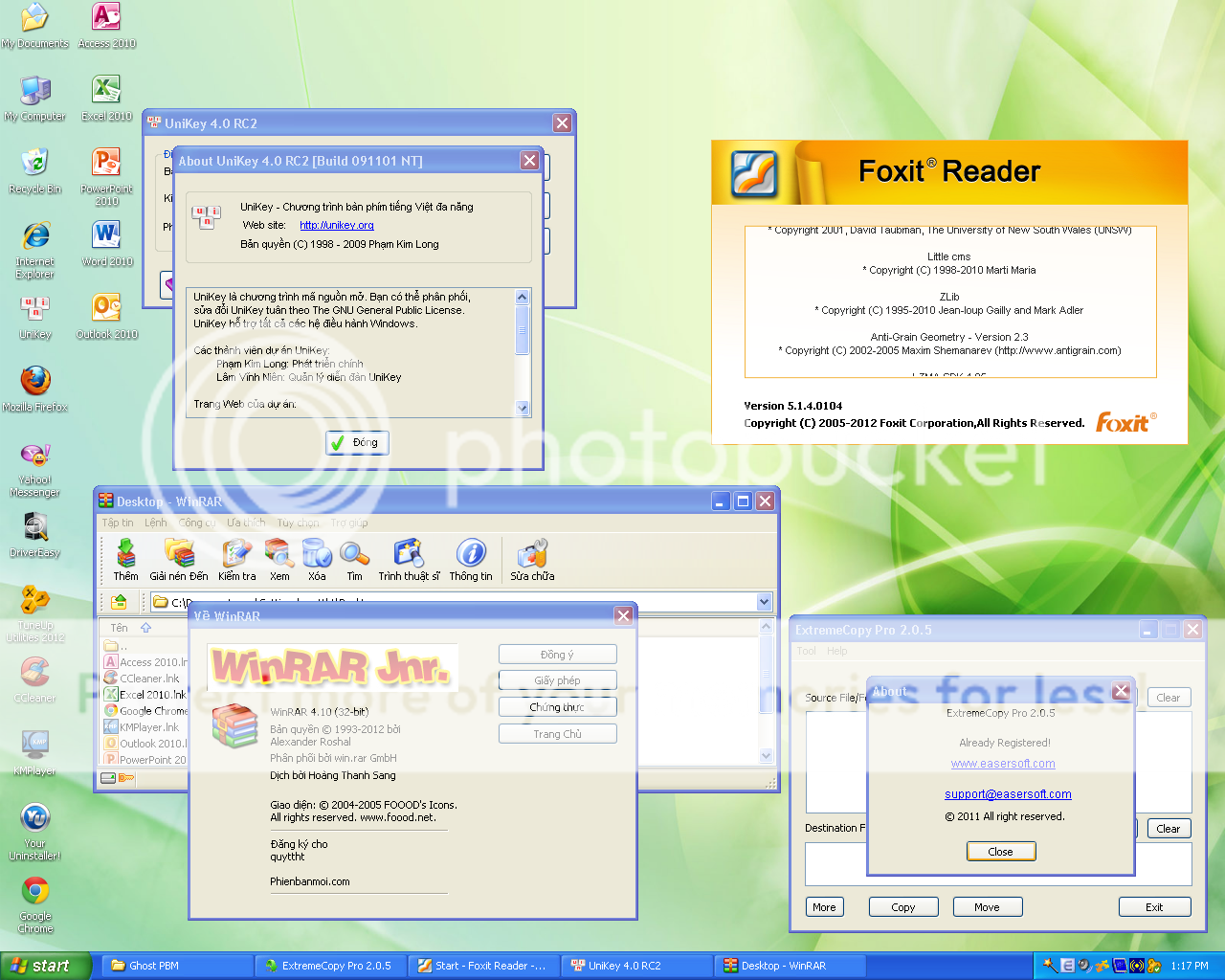
Task: Click WinRAR Thêm (Add) toolbar icon
Action: 125,560
